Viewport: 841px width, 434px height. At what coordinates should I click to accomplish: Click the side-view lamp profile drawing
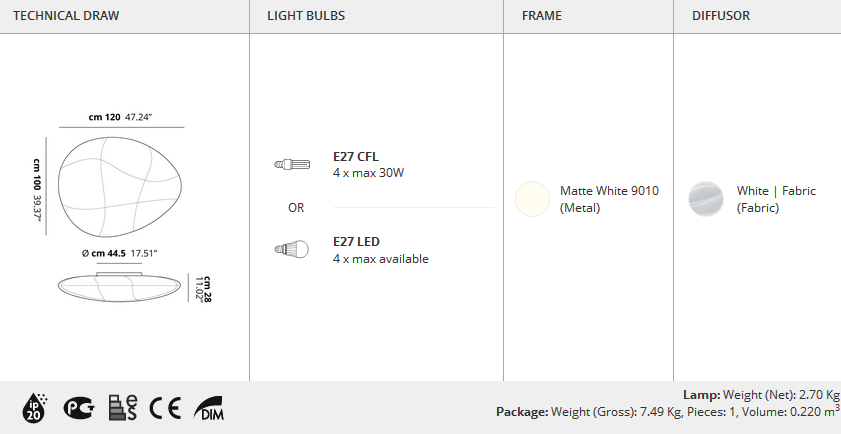tap(120, 287)
